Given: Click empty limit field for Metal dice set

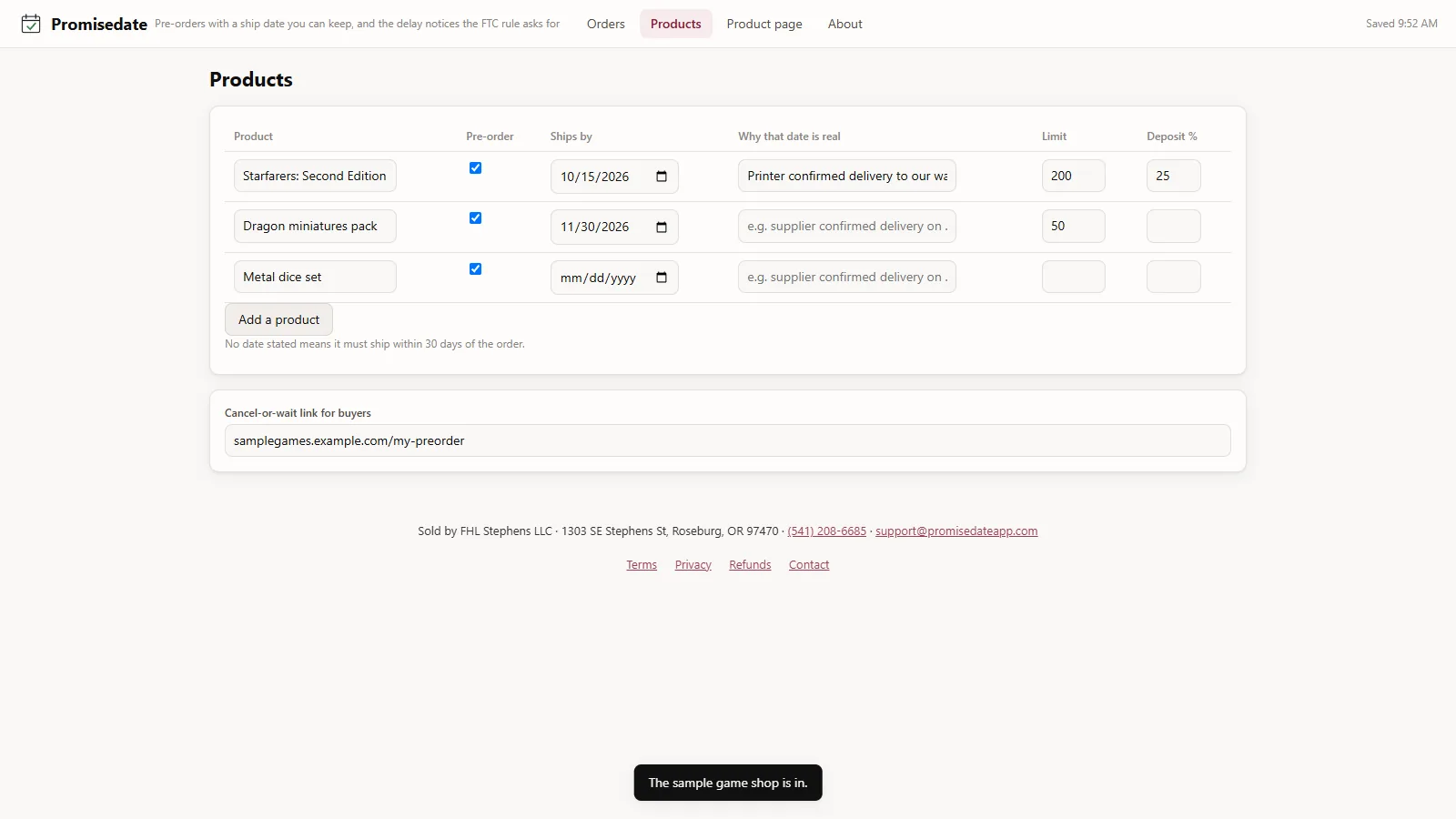Looking at the screenshot, I should (x=1074, y=277).
